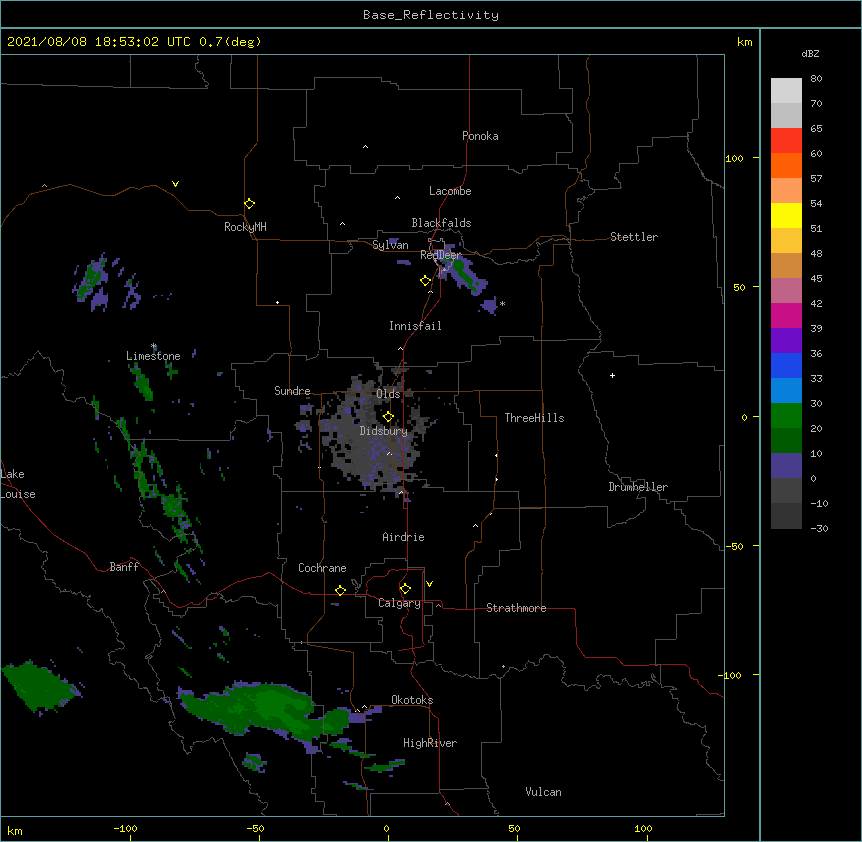This screenshot has height=842, width=862.
Task: Click the Cochrane town label
Action: tap(322, 568)
